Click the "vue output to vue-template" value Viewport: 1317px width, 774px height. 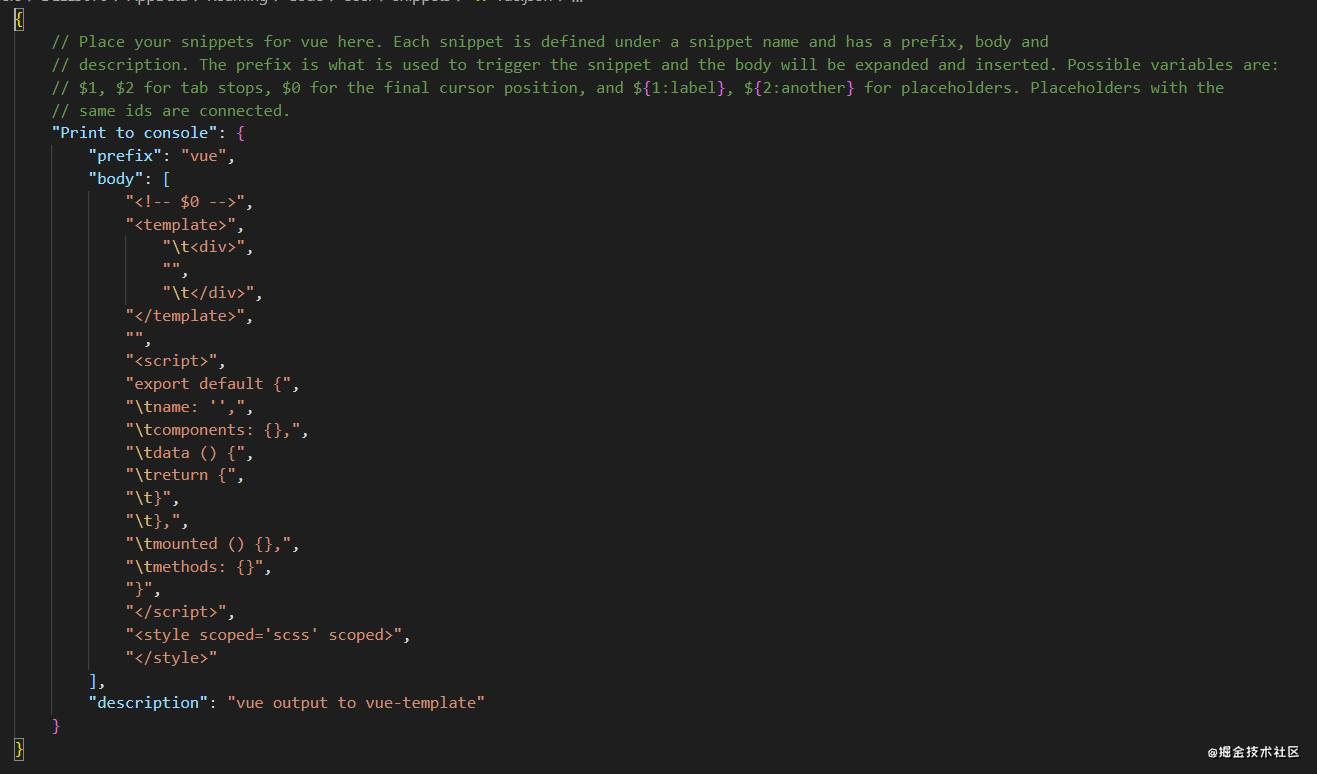(x=356, y=703)
